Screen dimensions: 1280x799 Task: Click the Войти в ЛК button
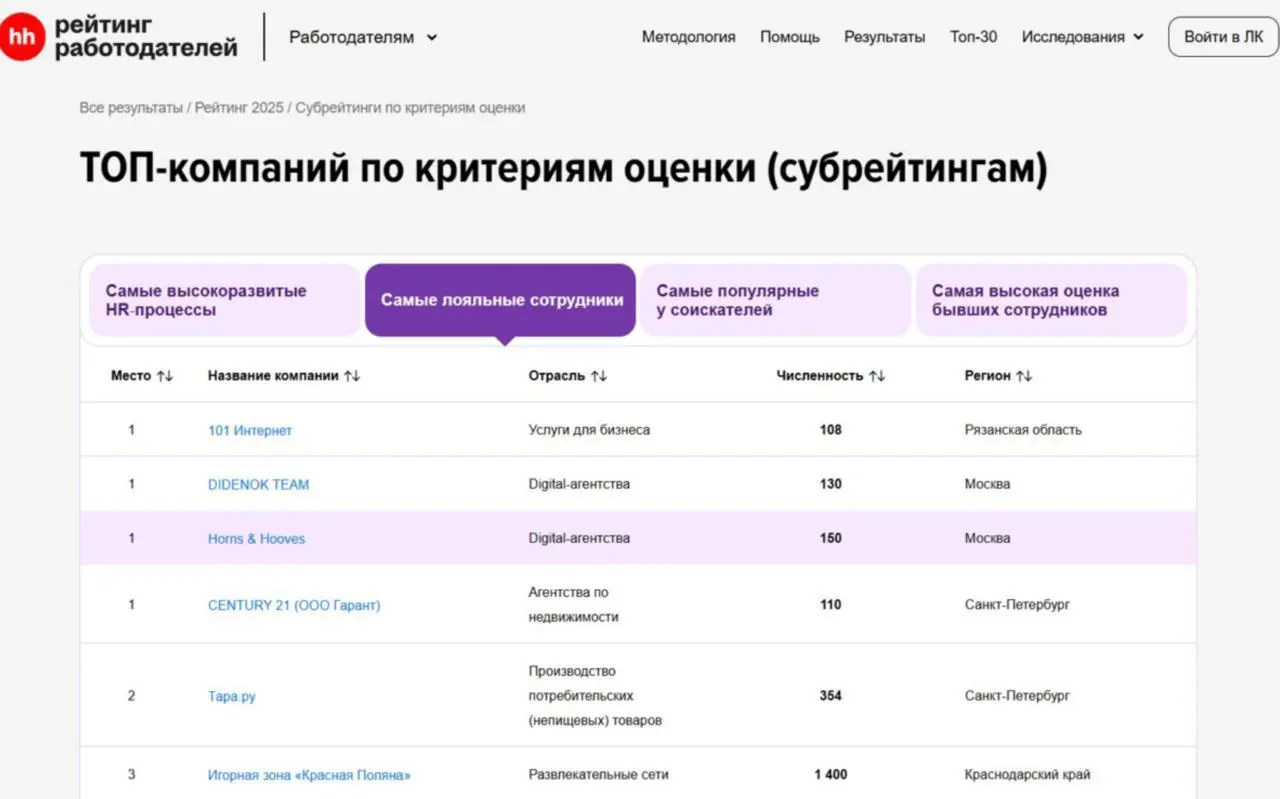(1223, 37)
